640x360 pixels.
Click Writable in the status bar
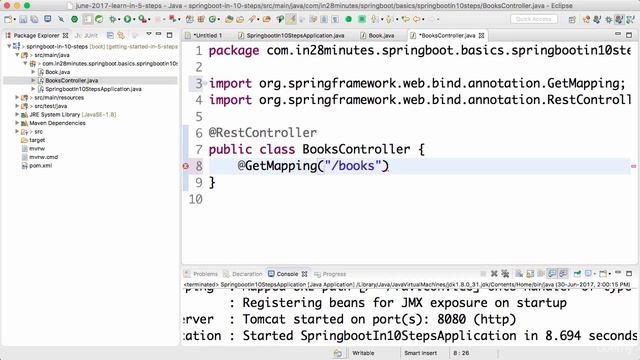(x=363, y=353)
